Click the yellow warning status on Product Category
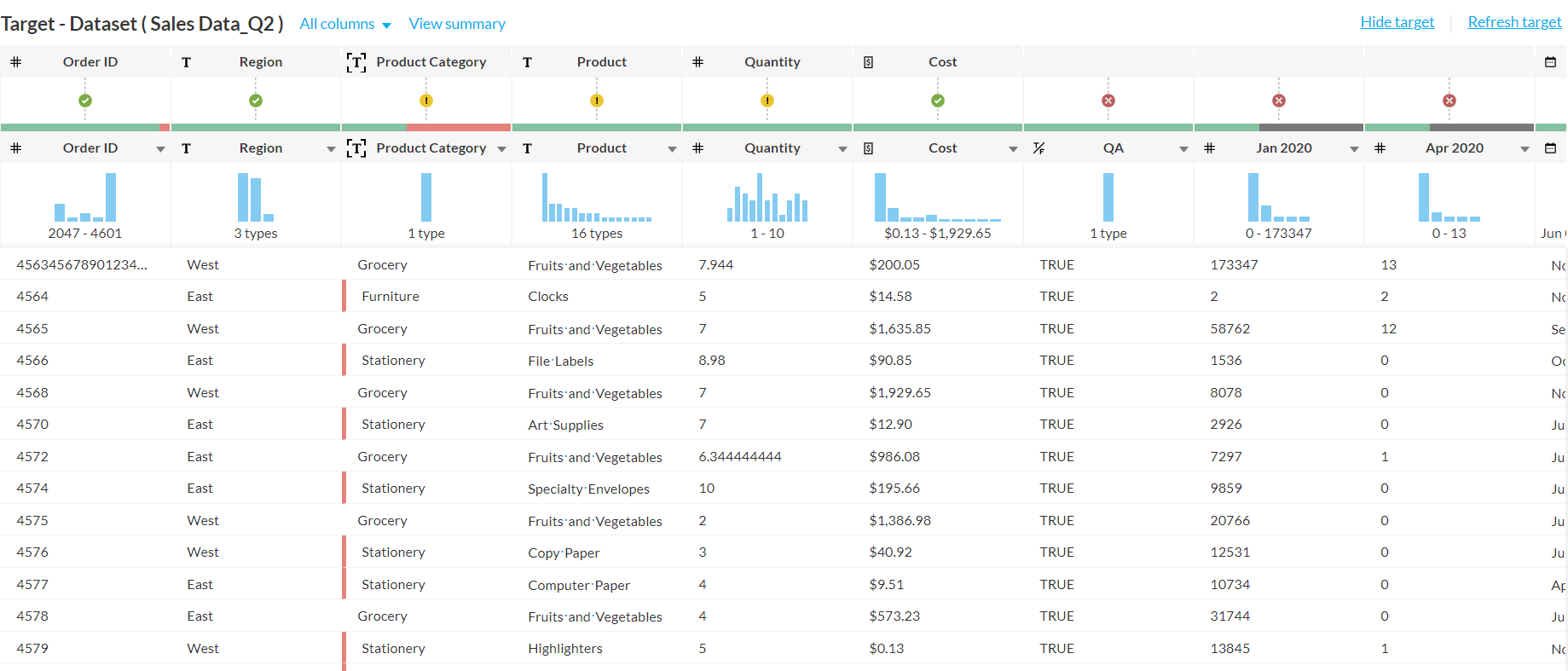 (426, 101)
